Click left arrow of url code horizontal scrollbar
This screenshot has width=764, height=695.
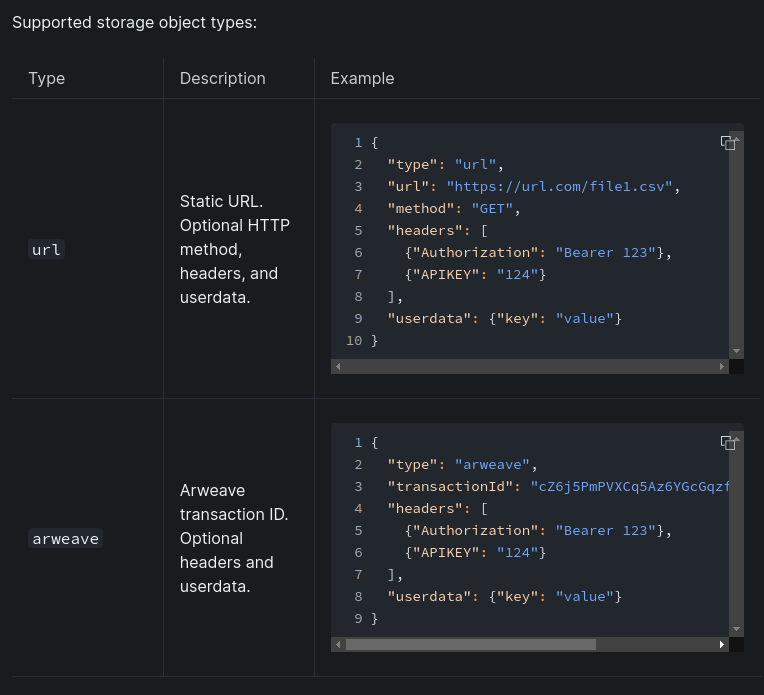[338, 367]
